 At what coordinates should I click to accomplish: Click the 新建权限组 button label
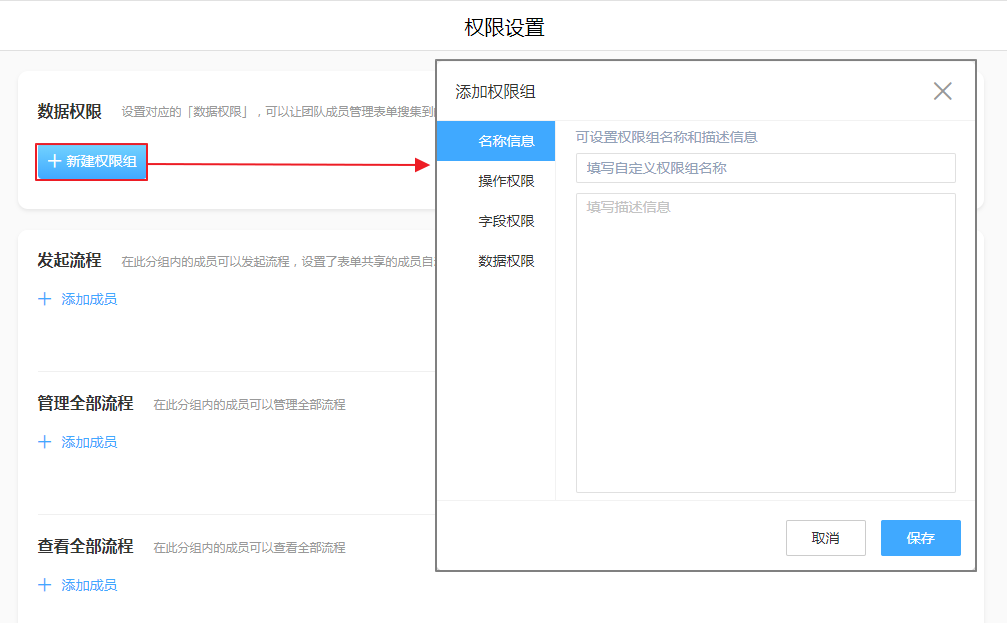(x=101, y=161)
